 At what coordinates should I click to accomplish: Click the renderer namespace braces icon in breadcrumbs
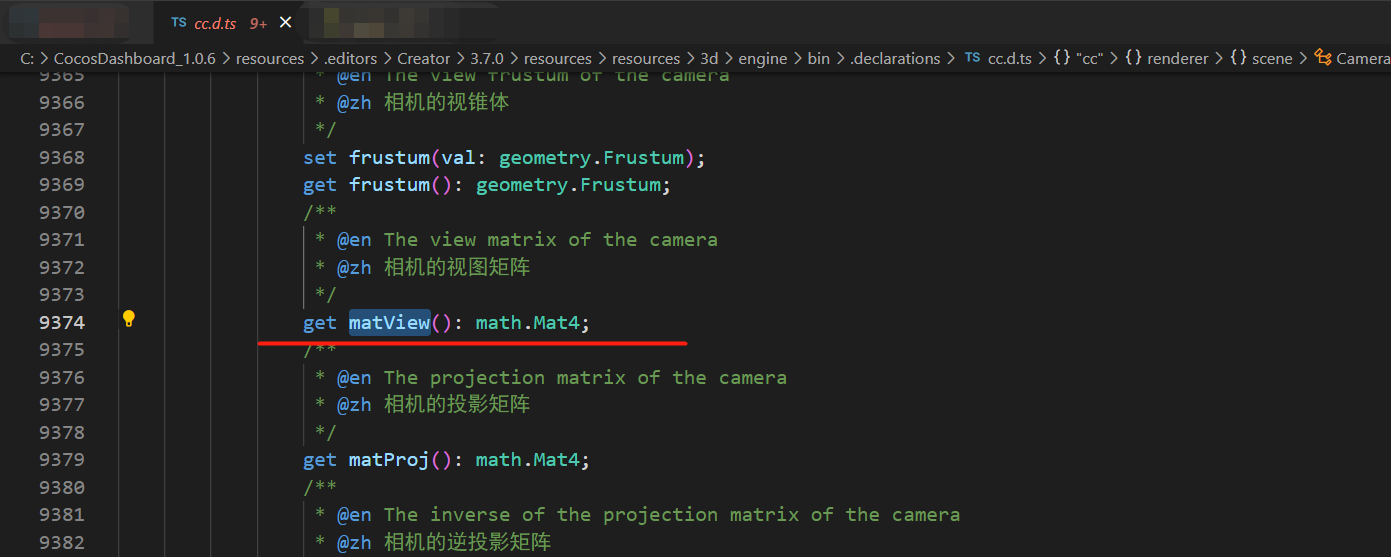coord(1133,58)
